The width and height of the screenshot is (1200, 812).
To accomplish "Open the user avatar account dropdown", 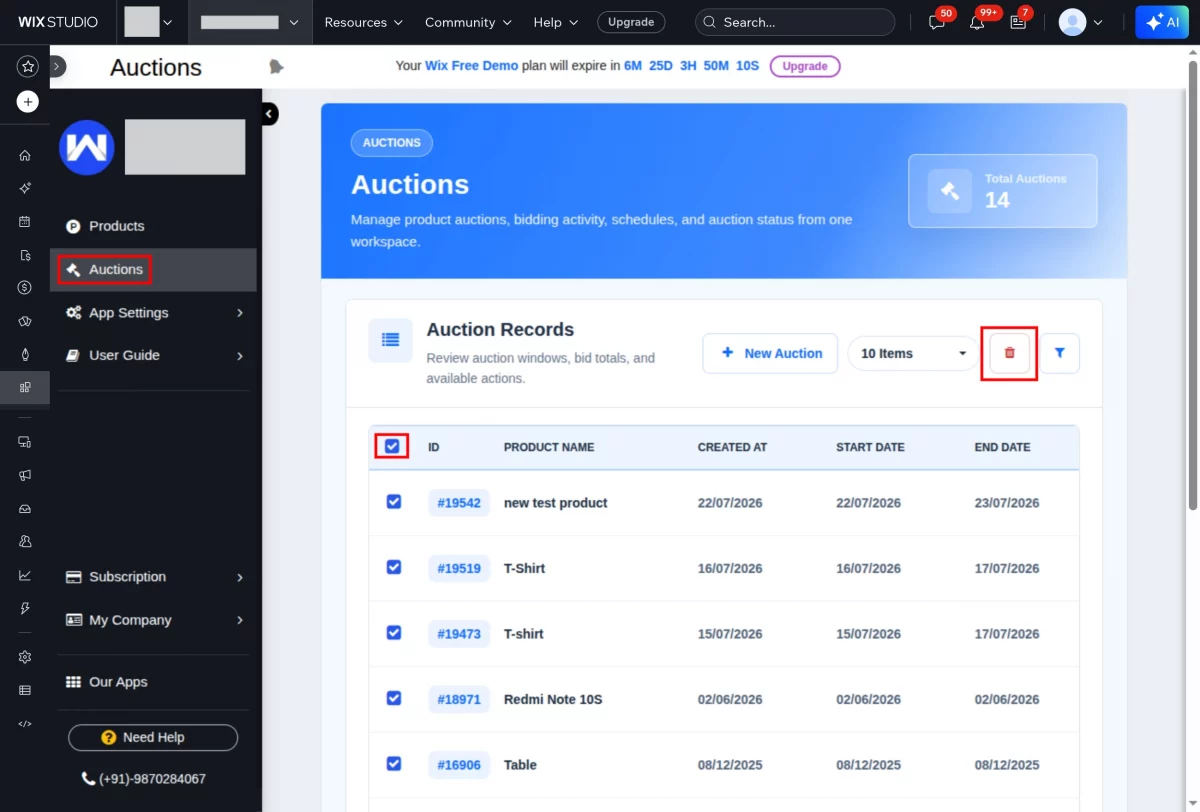I will 1081,22.
